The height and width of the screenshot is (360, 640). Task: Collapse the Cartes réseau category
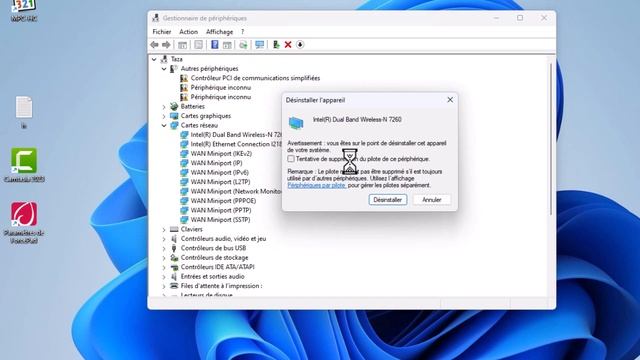coord(164,125)
